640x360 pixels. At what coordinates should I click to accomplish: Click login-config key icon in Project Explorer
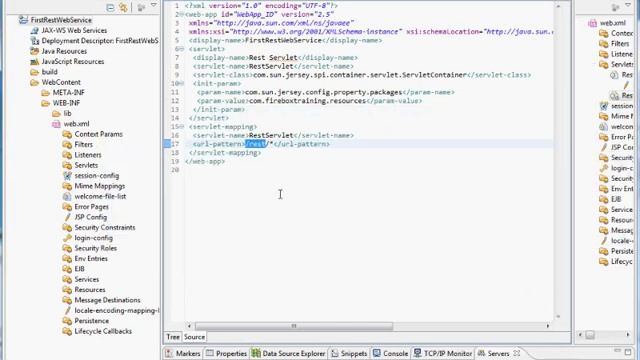[67, 238]
